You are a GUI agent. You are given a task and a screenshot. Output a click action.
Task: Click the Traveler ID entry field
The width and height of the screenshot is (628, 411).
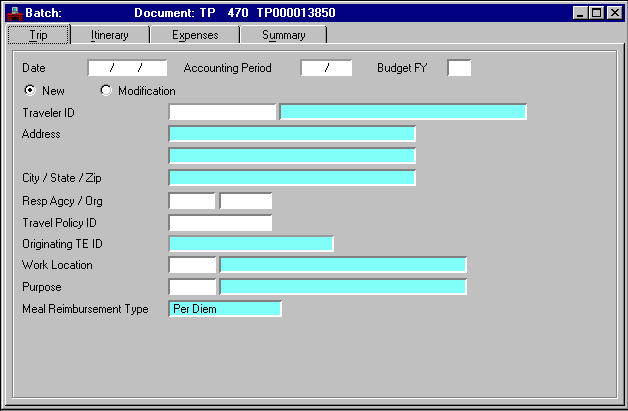pyautogui.click(x=222, y=112)
